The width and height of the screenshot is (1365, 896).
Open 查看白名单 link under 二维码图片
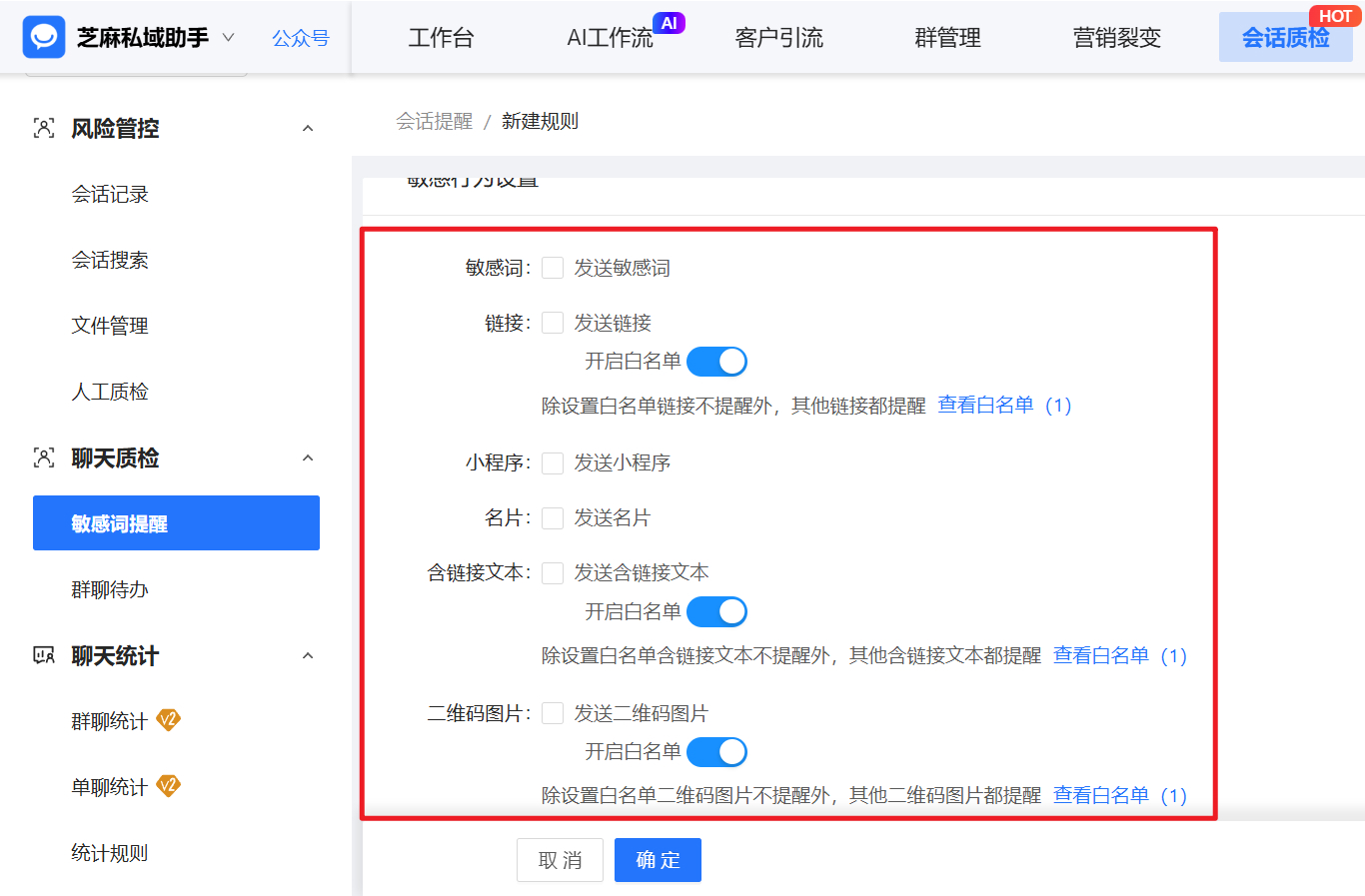[x=1100, y=795]
